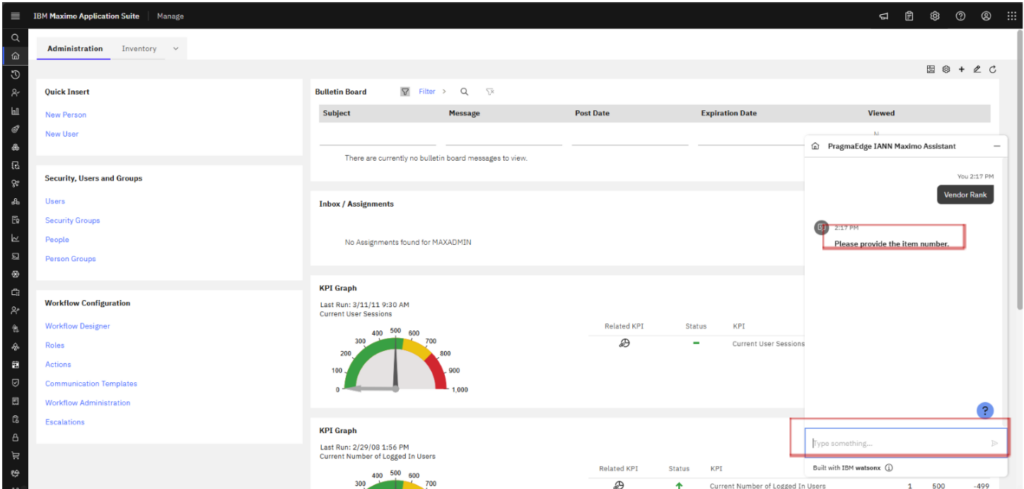The width and height of the screenshot is (1024, 489).
Task: Click the Bulletin Board Filter link
Action: [427, 92]
